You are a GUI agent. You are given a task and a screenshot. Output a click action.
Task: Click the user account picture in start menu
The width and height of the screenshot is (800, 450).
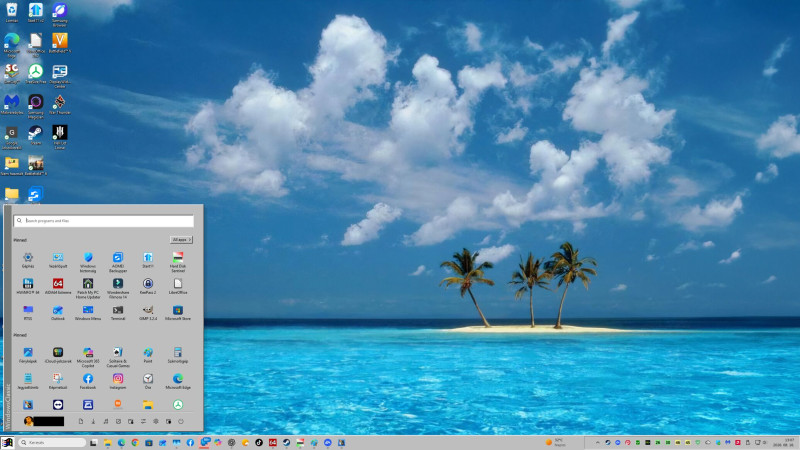(x=29, y=421)
